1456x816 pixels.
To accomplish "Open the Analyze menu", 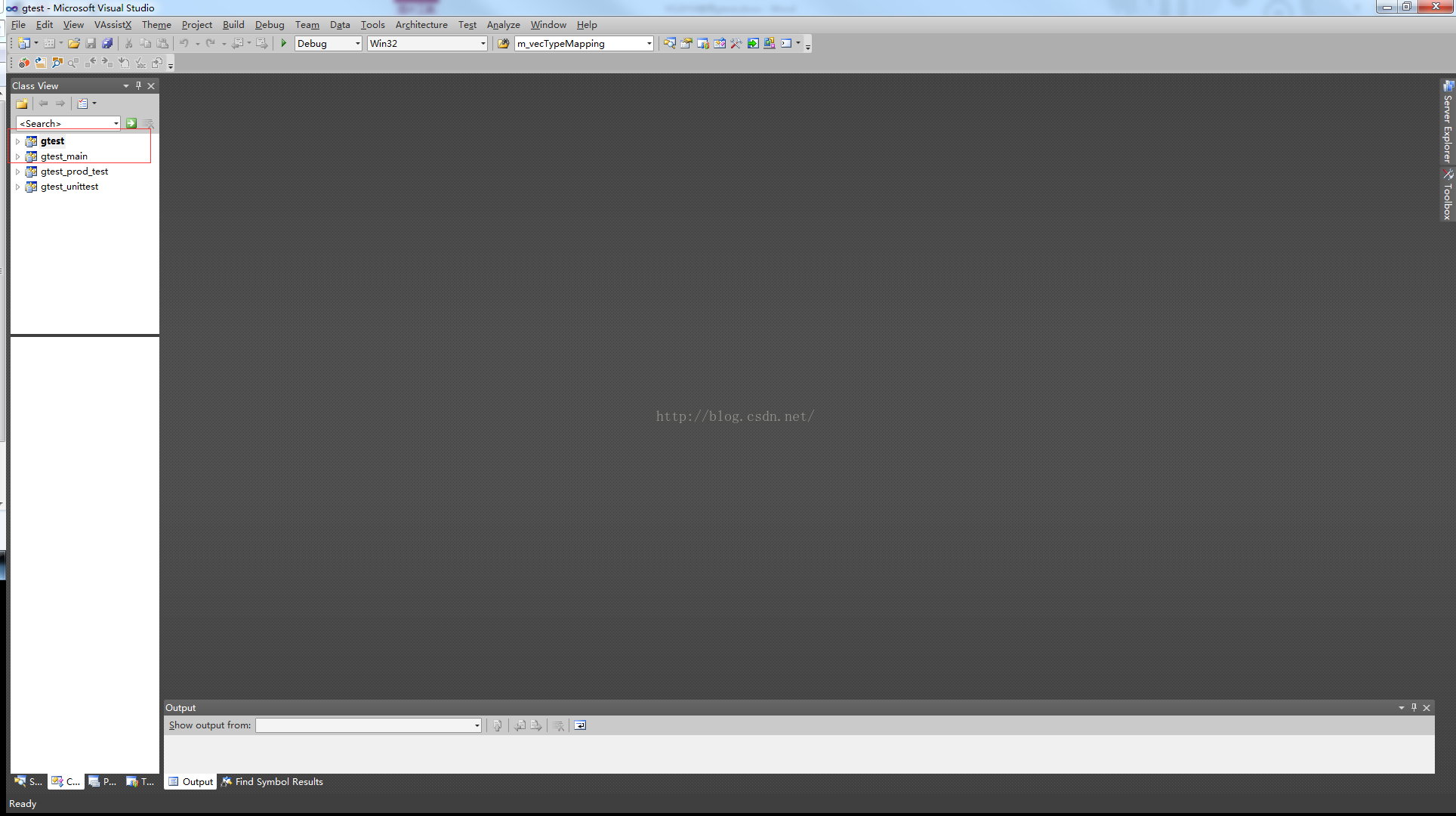I will 503,25.
